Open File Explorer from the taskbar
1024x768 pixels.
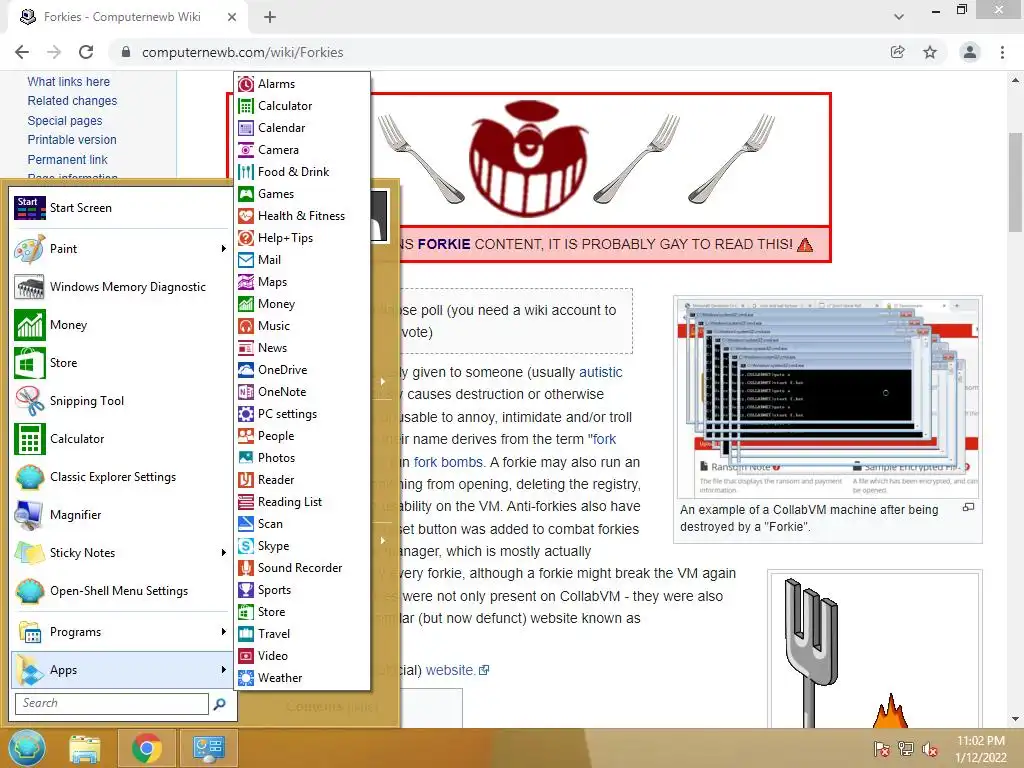click(x=85, y=748)
